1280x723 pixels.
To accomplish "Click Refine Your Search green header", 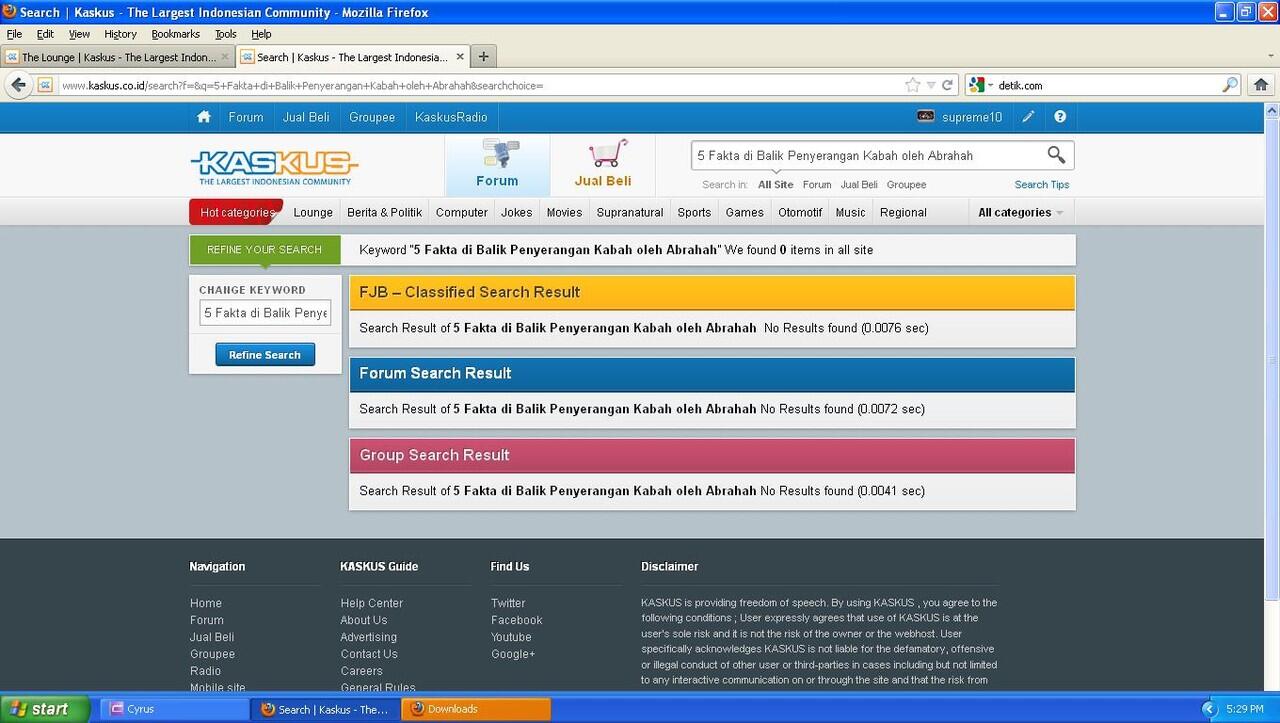I will [265, 250].
